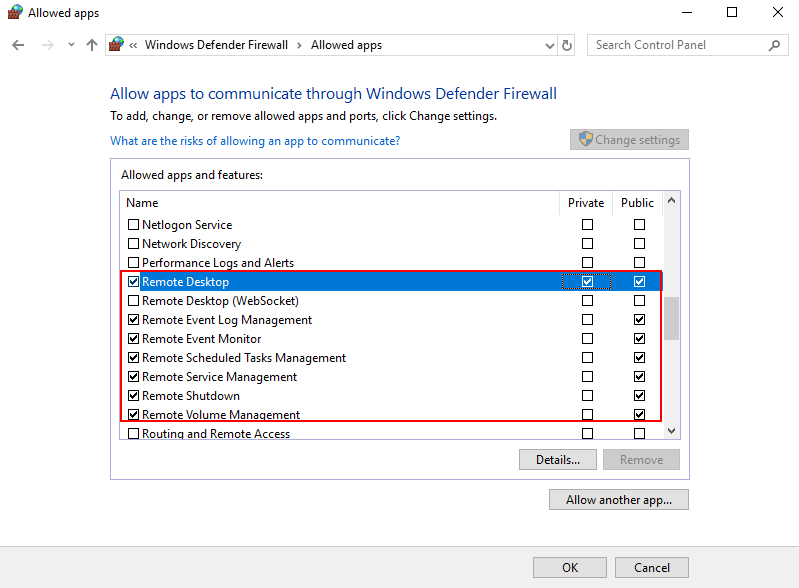Click the Details... button
Screen dimensions: 799x588
[x=557, y=460]
